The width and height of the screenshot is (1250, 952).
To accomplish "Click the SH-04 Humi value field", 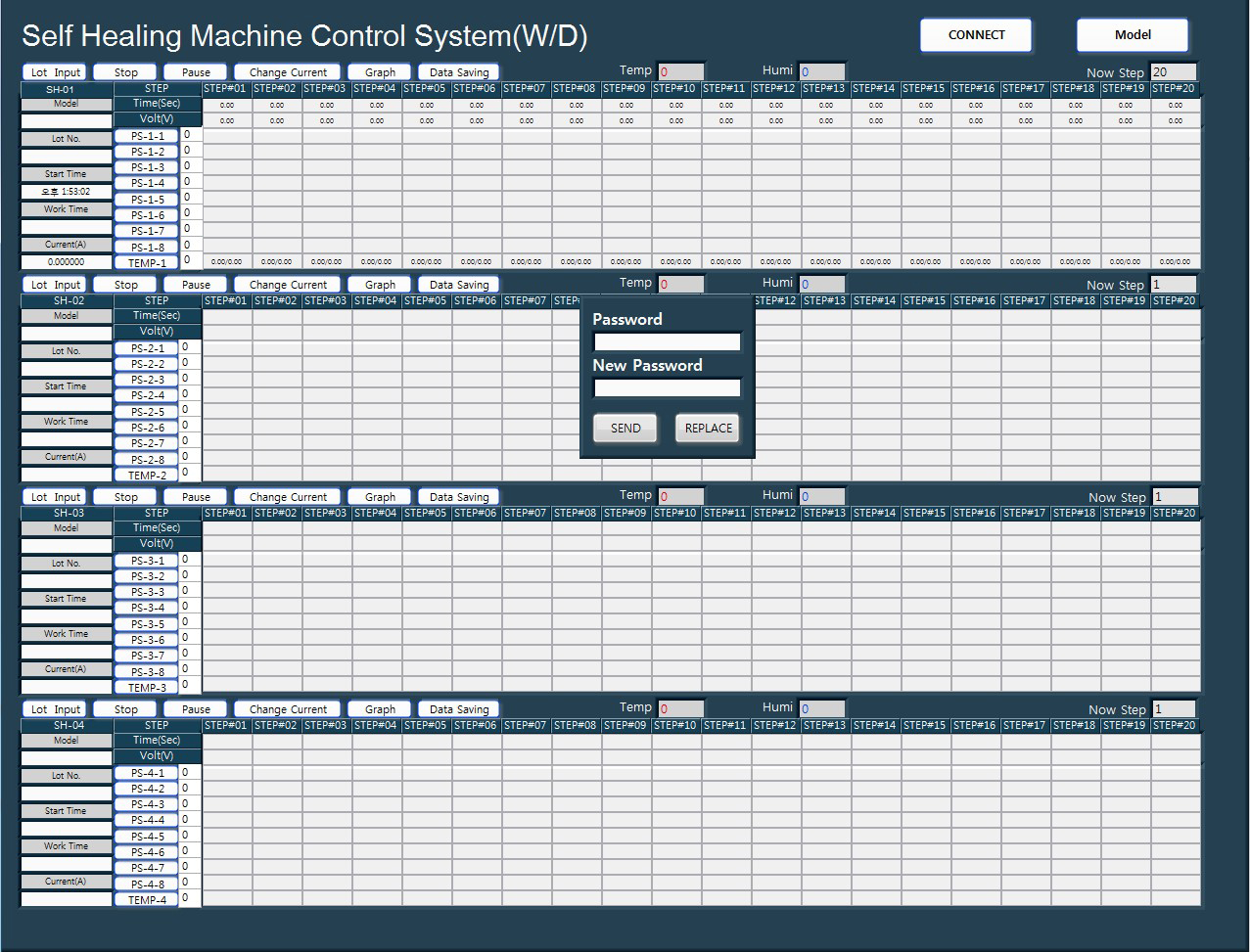I will [821, 708].
